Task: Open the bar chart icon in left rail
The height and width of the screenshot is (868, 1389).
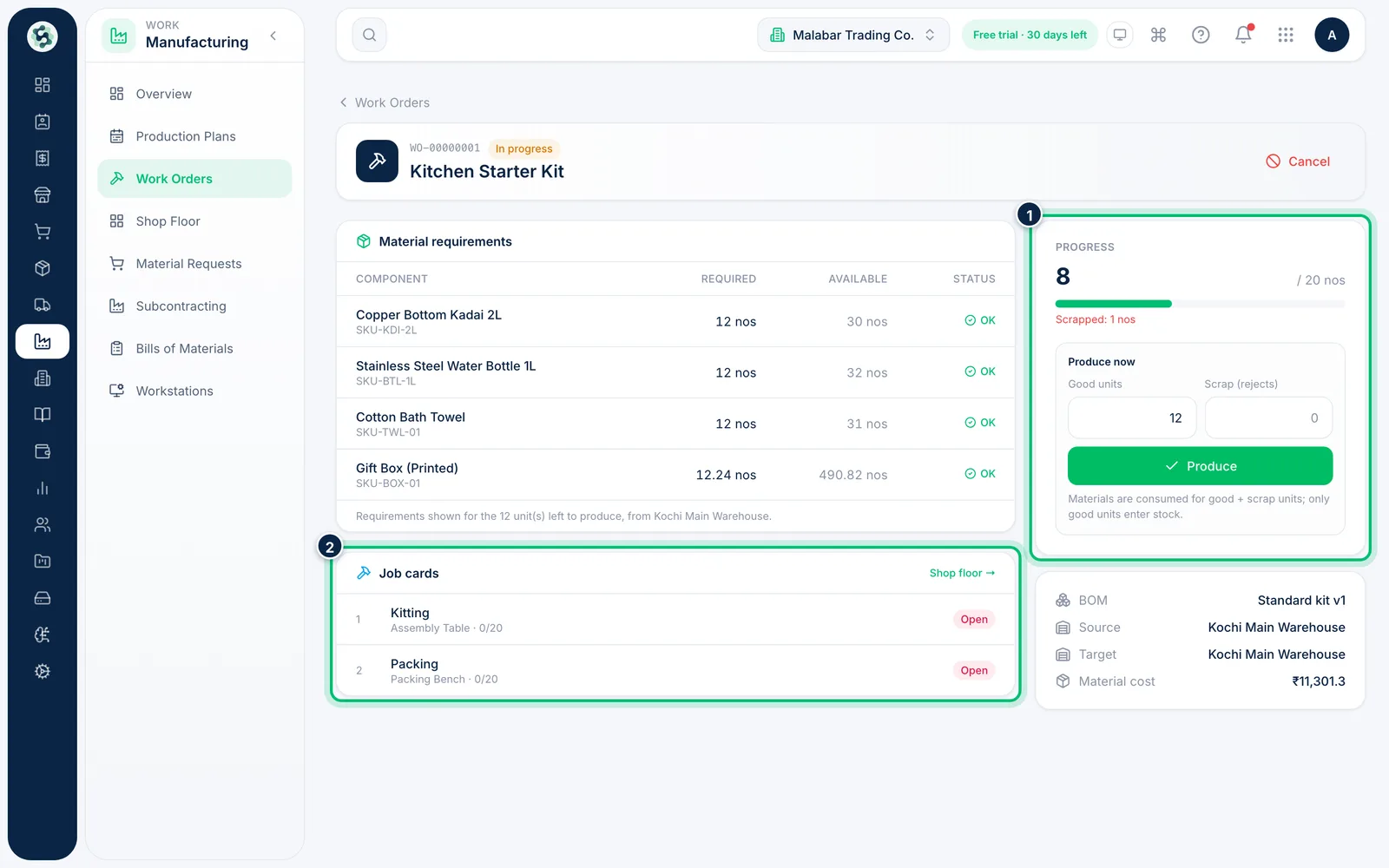Action: click(x=43, y=488)
